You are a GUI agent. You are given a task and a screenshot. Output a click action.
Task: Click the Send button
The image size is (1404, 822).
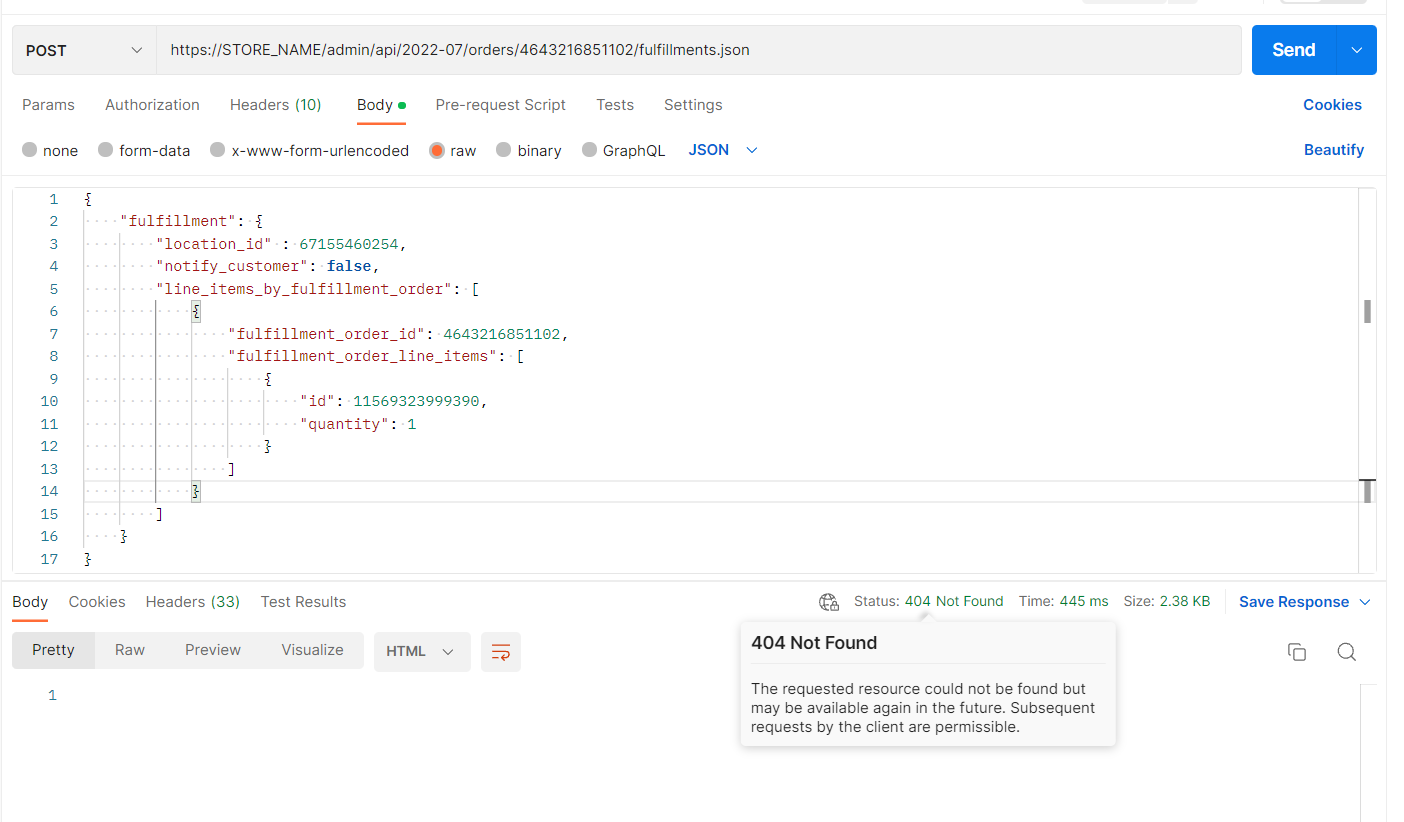[x=1294, y=50]
